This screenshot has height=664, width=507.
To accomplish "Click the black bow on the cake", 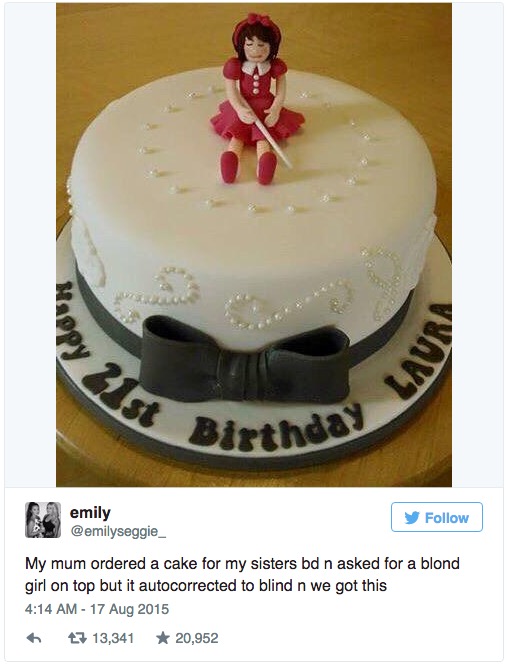I will (x=245, y=360).
